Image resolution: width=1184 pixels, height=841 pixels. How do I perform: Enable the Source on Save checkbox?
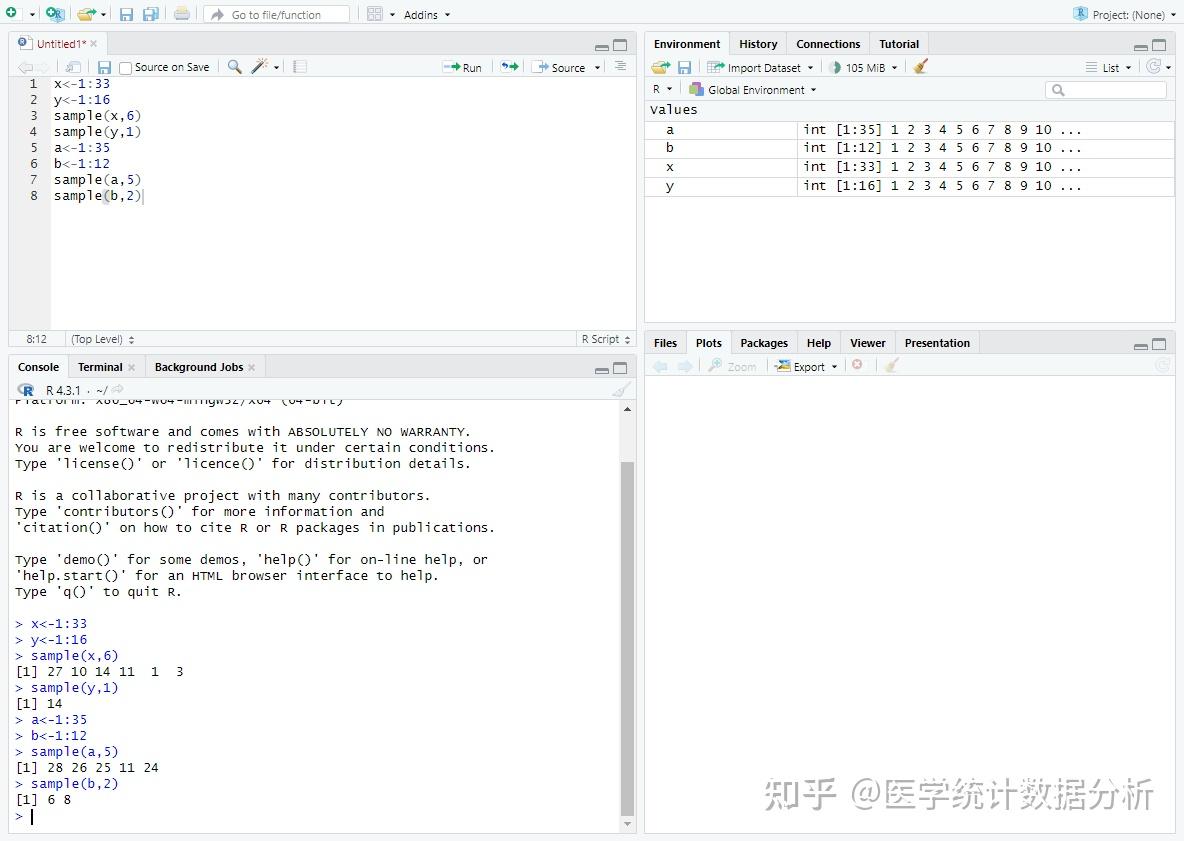(x=125, y=67)
